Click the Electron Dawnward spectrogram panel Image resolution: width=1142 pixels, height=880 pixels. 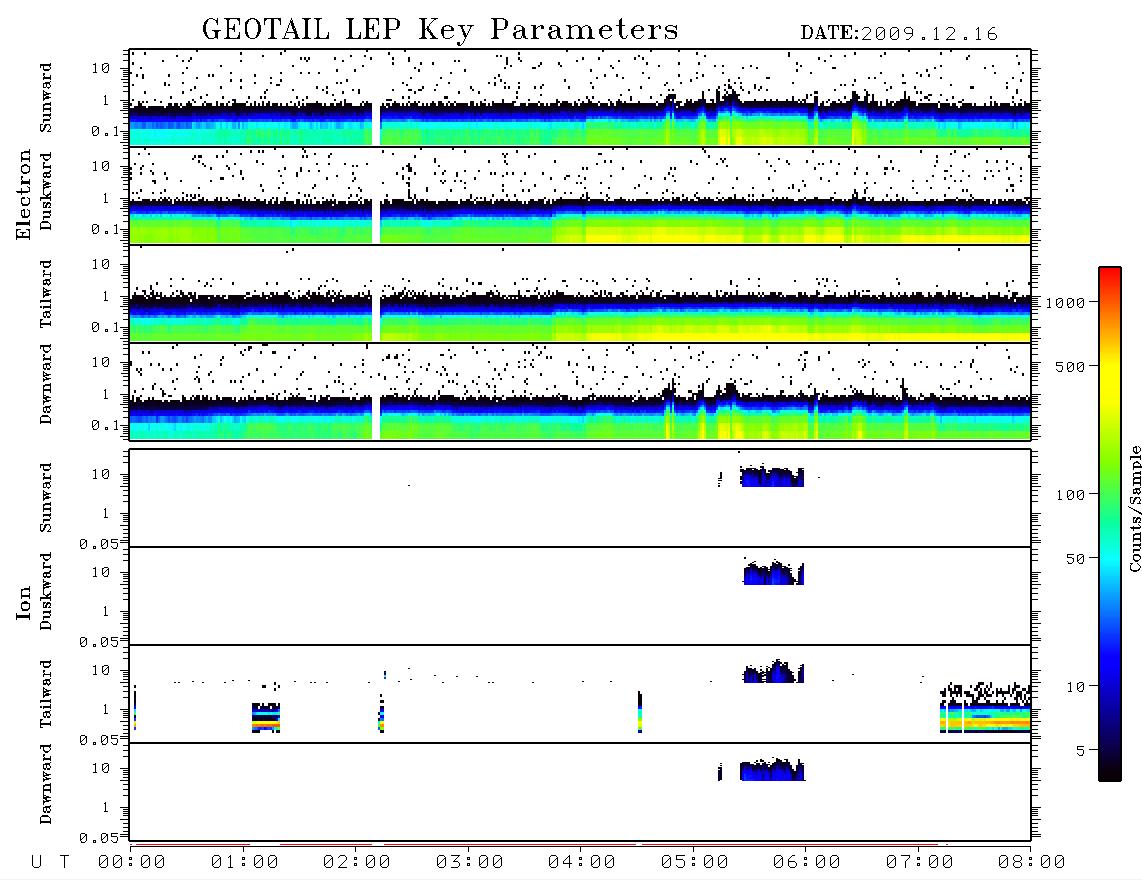[580, 391]
